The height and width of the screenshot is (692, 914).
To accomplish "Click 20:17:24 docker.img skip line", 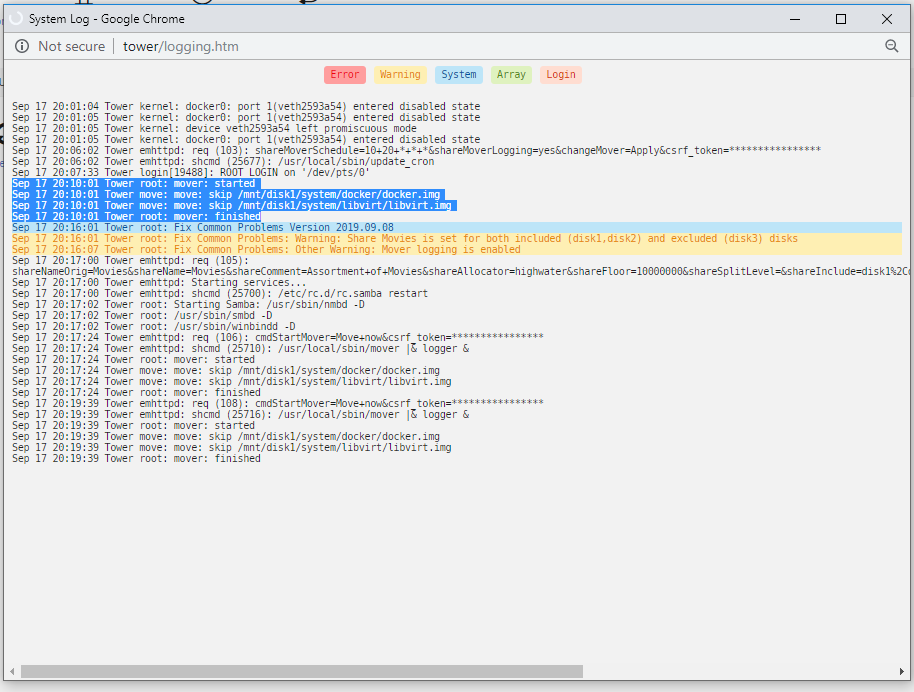I will click(x=226, y=370).
